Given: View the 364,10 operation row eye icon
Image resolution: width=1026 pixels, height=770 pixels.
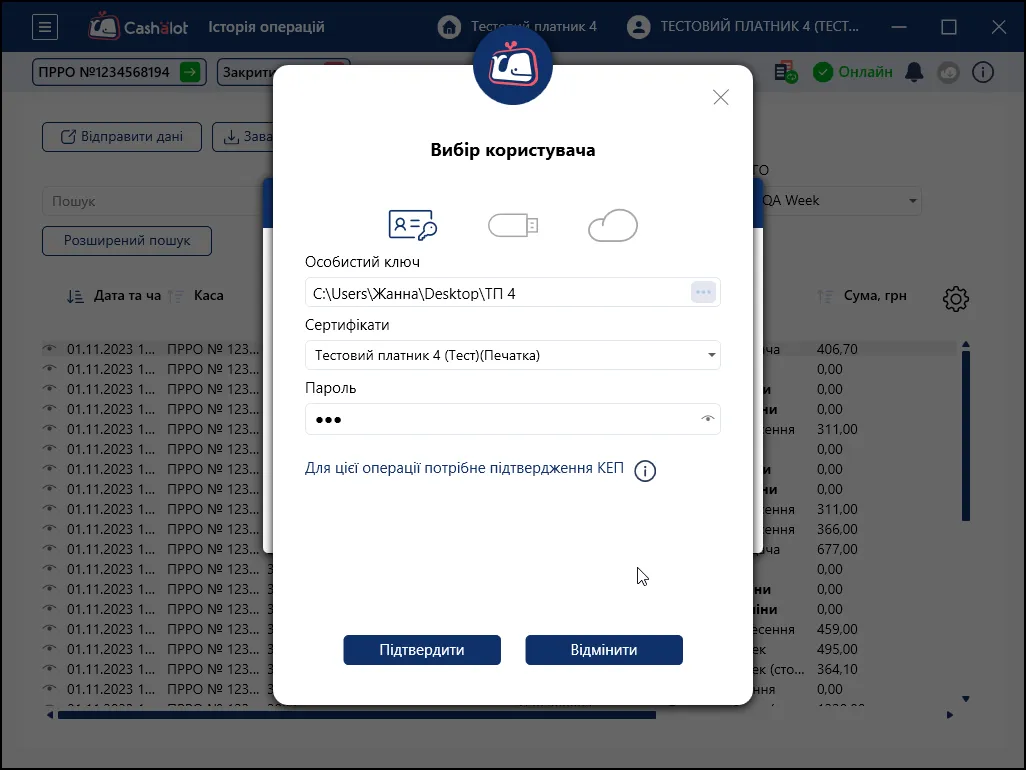Looking at the screenshot, I should [x=49, y=669].
